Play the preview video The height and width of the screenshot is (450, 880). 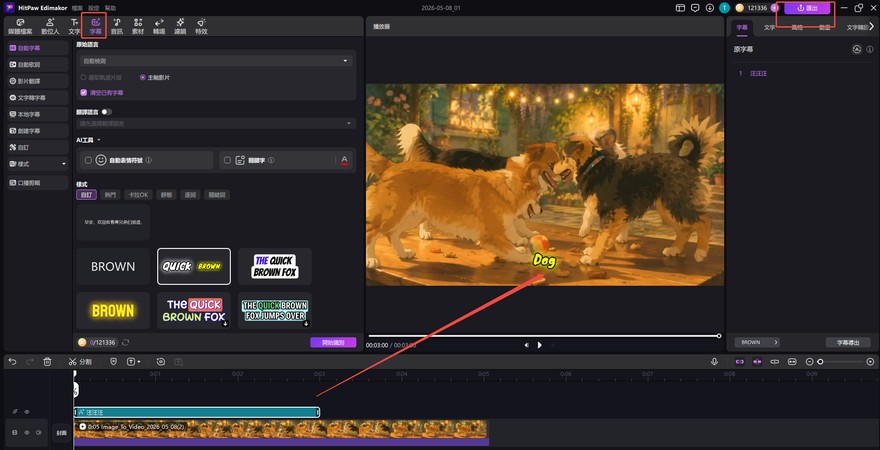pos(539,345)
